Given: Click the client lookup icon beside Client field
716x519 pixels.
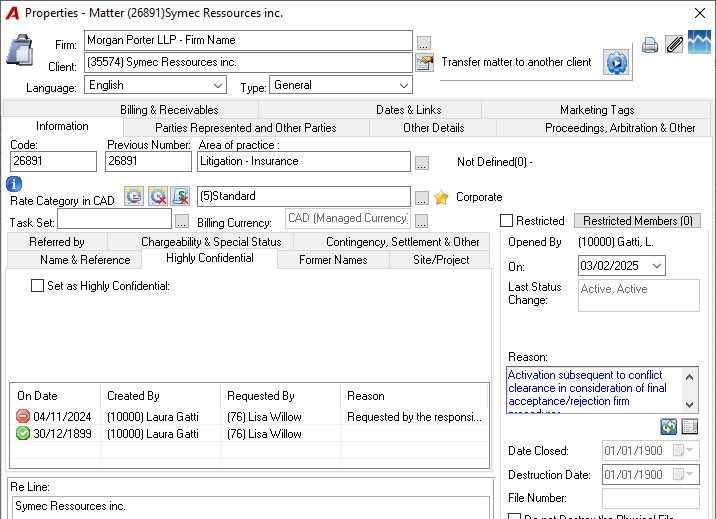Looking at the screenshot, I should (x=424, y=63).
